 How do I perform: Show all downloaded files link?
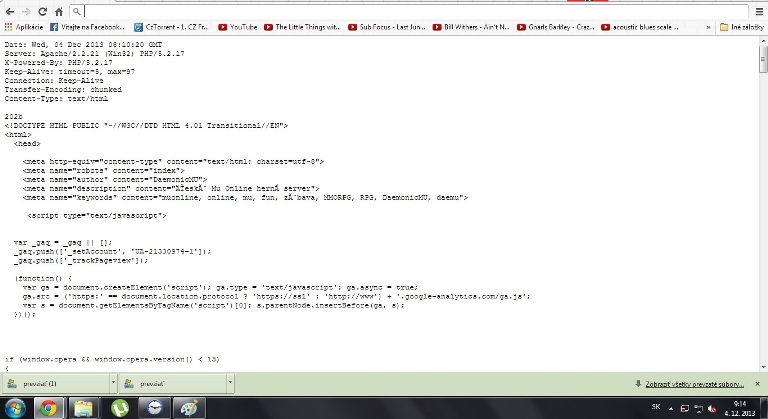(x=694, y=383)
